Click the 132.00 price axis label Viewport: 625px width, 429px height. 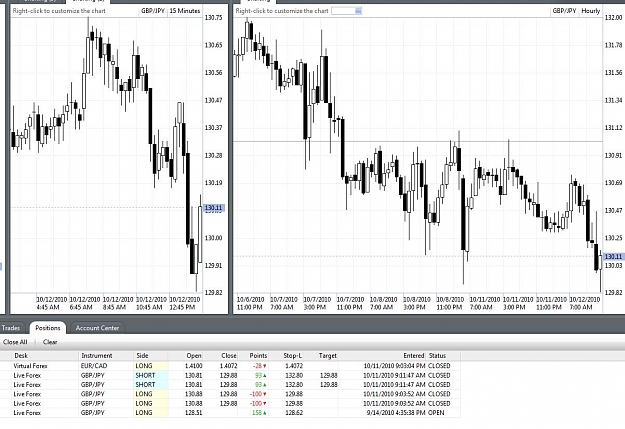pyautogui.click(x=613, y=18)
